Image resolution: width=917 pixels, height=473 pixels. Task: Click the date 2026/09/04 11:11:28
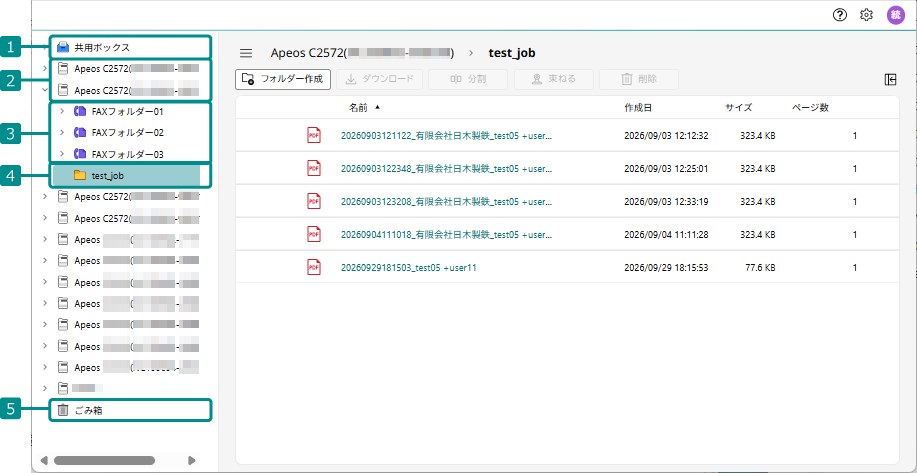pos(666,234)
